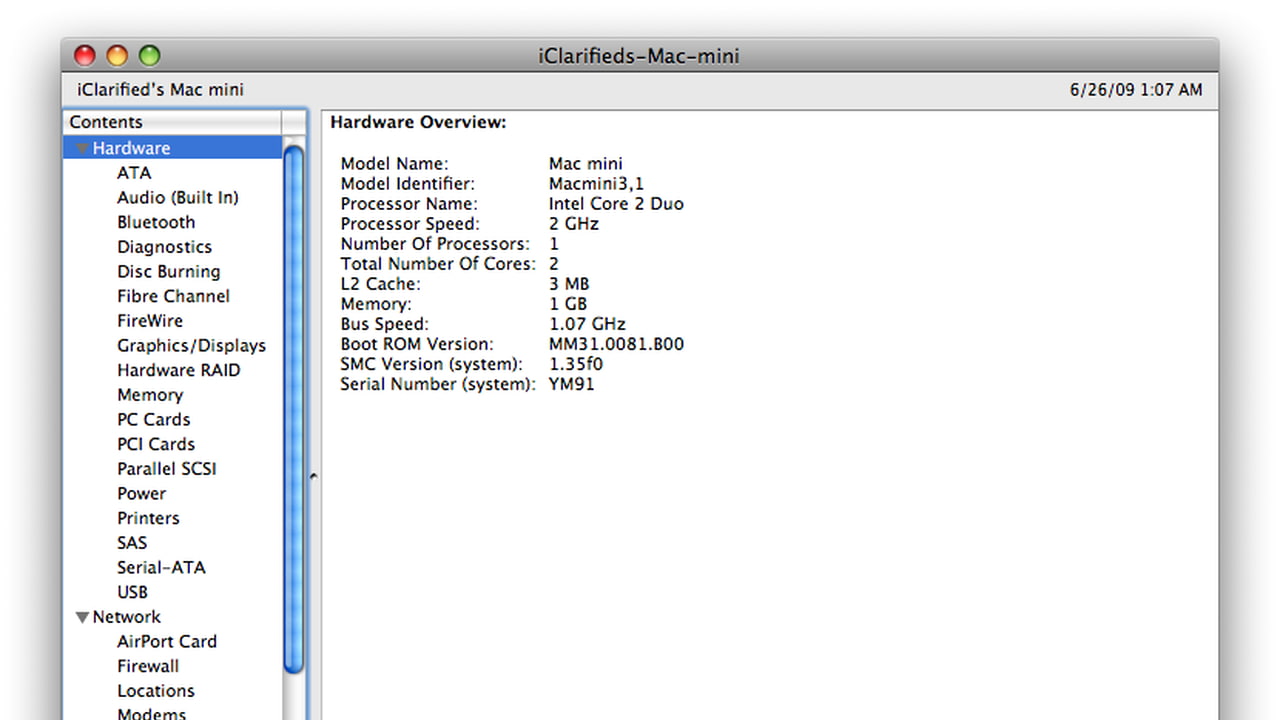Screen dimensions: 1280x720
Task: Open the Diagnostics entry
Action: click(x=165, y=247)
